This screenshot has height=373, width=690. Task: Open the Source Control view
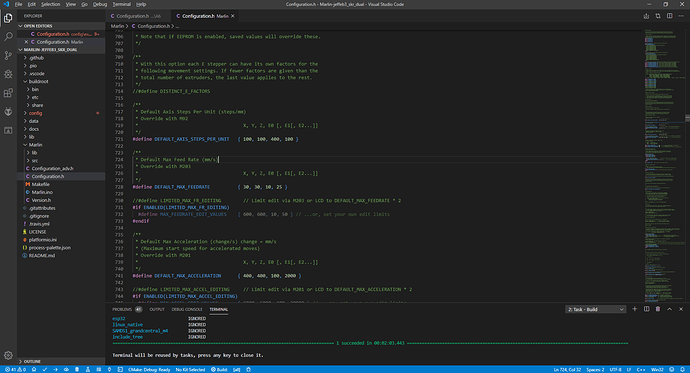pos(8,55)
